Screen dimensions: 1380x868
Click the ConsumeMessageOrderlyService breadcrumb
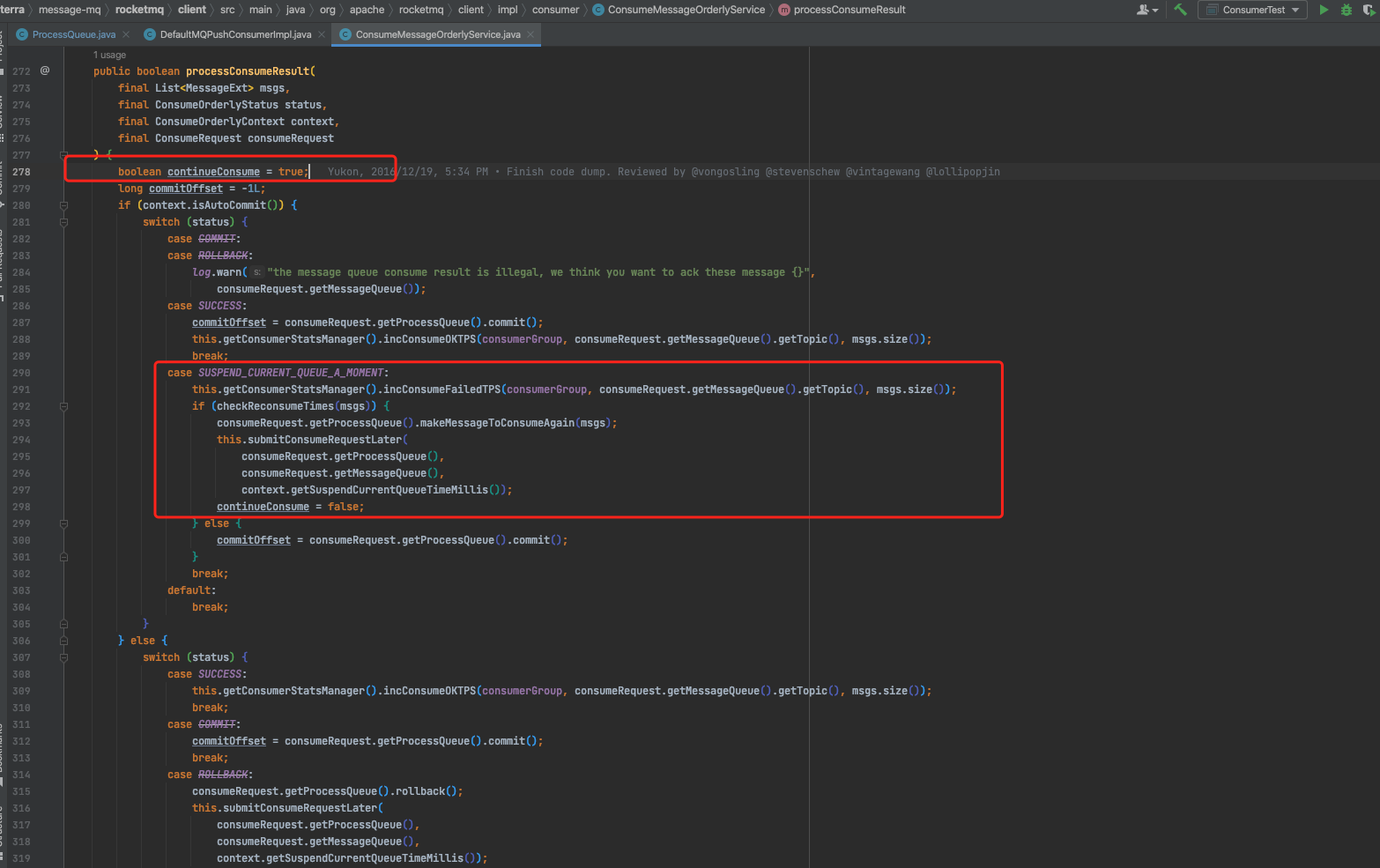686,10
